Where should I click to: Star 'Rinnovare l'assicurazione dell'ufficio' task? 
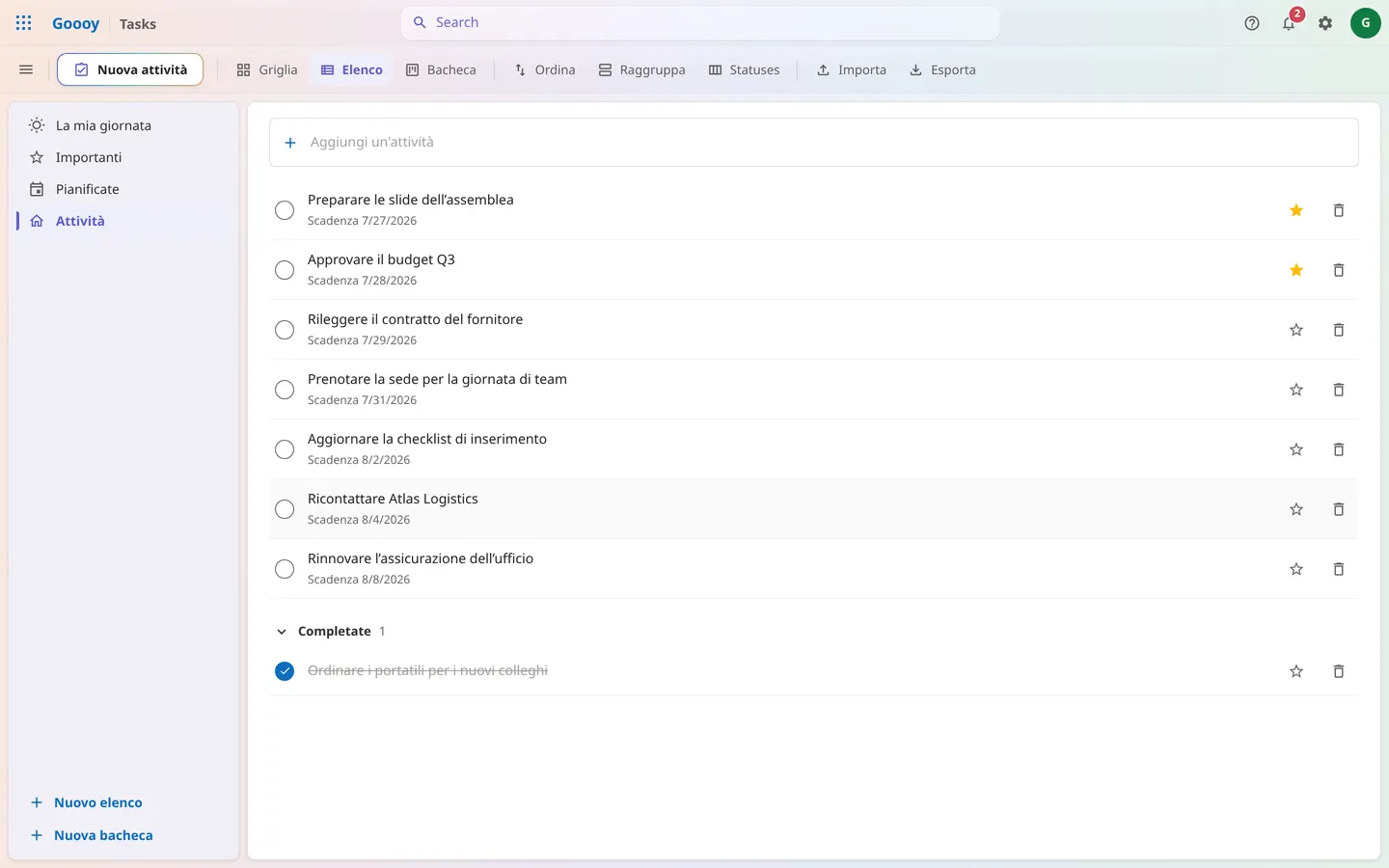point(1296,569)
